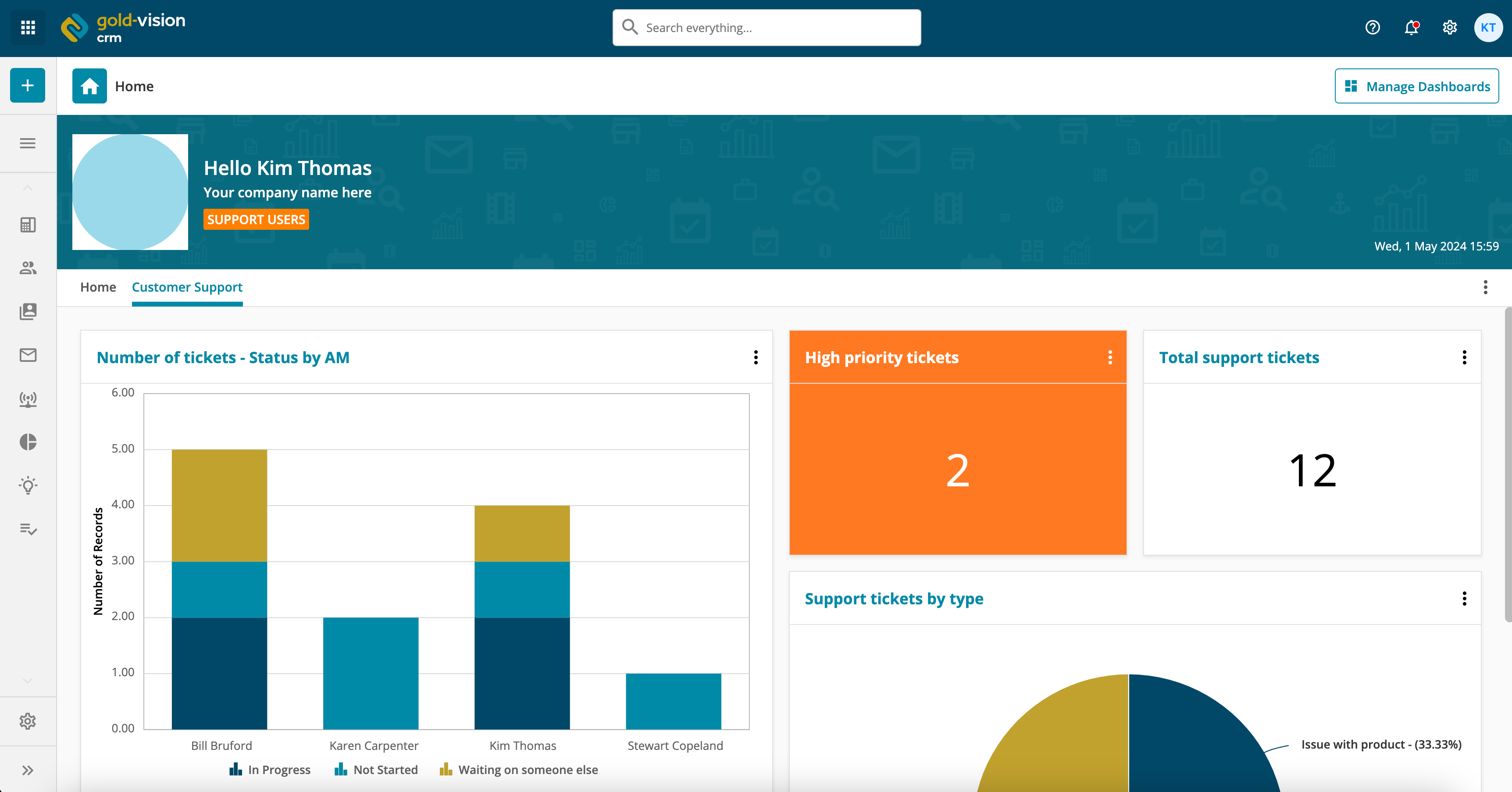Open the top bar settings gear
The height and width of the screenshot is (792, 1512).
(x=1450, y=28)
